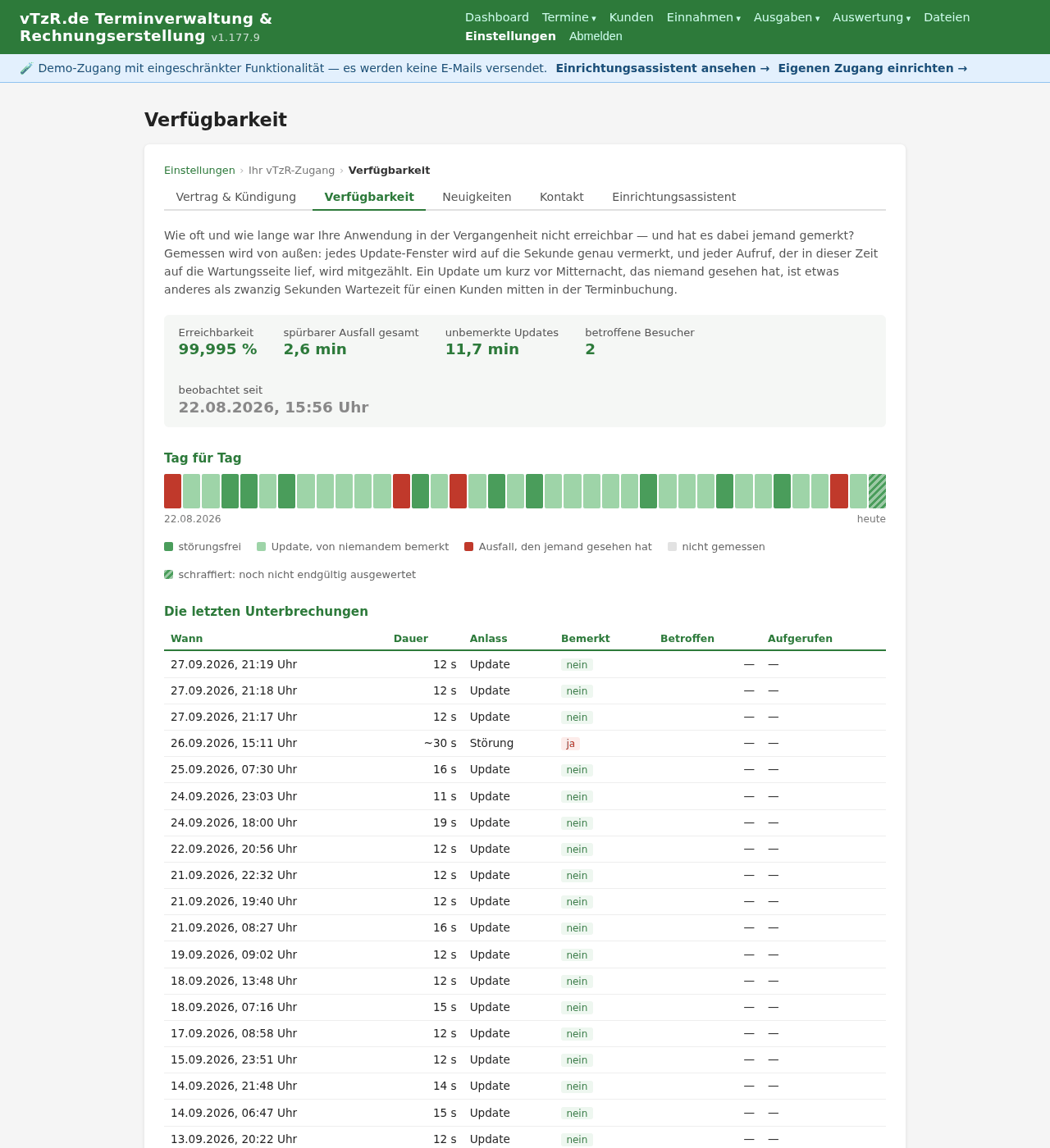Click the vTzR.de Terminverwaltung site title
Image resolution: width=1050 pixels, height=1148 pixels.
pos(146,27)
